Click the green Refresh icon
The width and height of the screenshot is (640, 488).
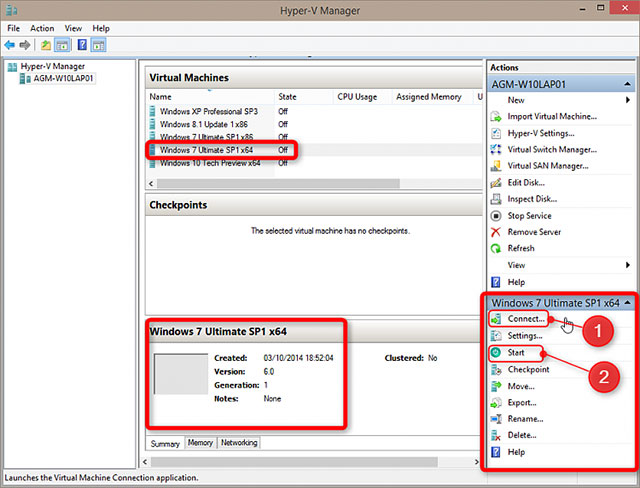tap(496, 248)
